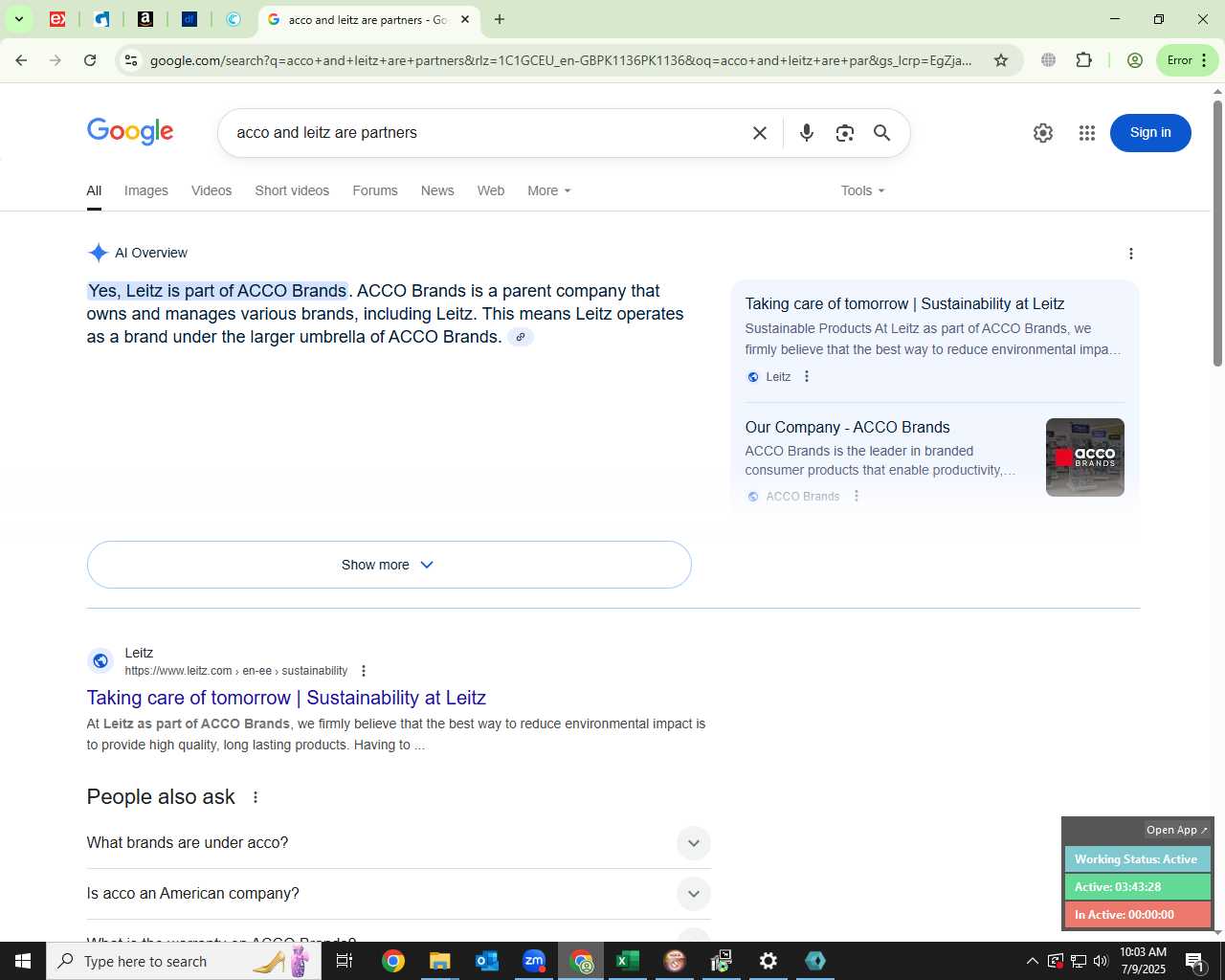Click the Leitz site favicon in result
The width and height of the screenshot is (1225, 980).
(100, 661)
